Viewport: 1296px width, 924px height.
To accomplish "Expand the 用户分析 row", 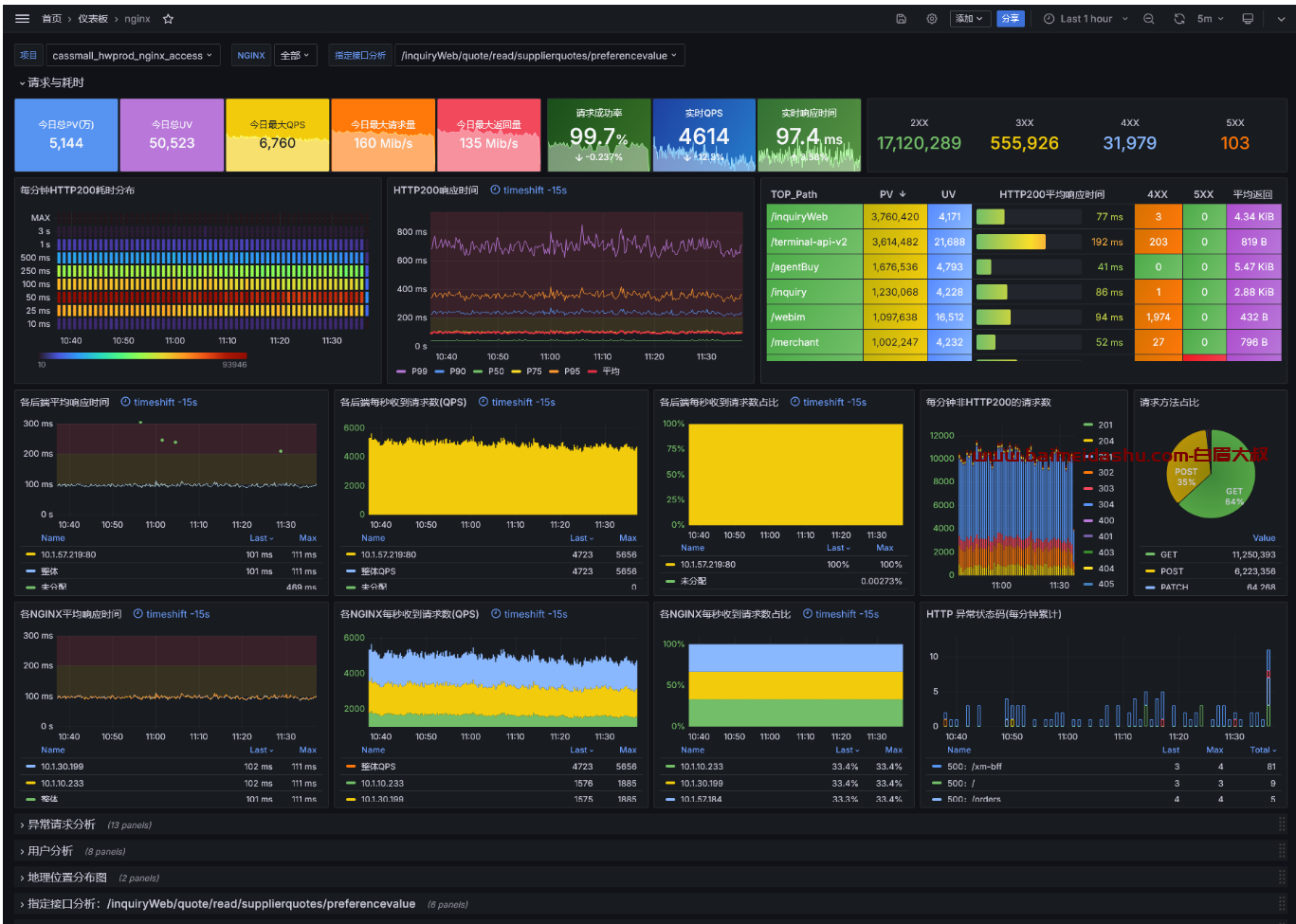I will coord(47,851).
